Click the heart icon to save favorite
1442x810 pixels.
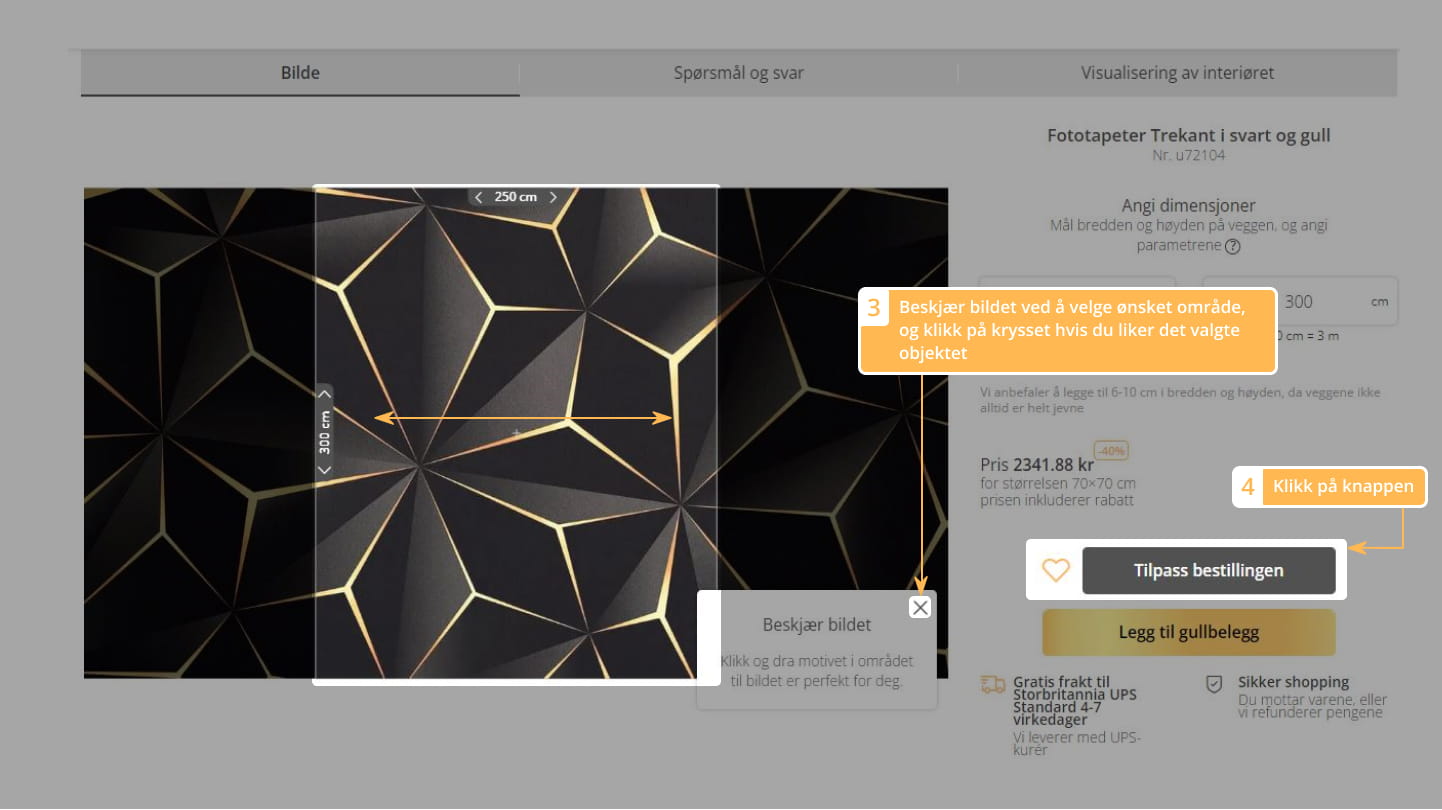point(1056,570)
